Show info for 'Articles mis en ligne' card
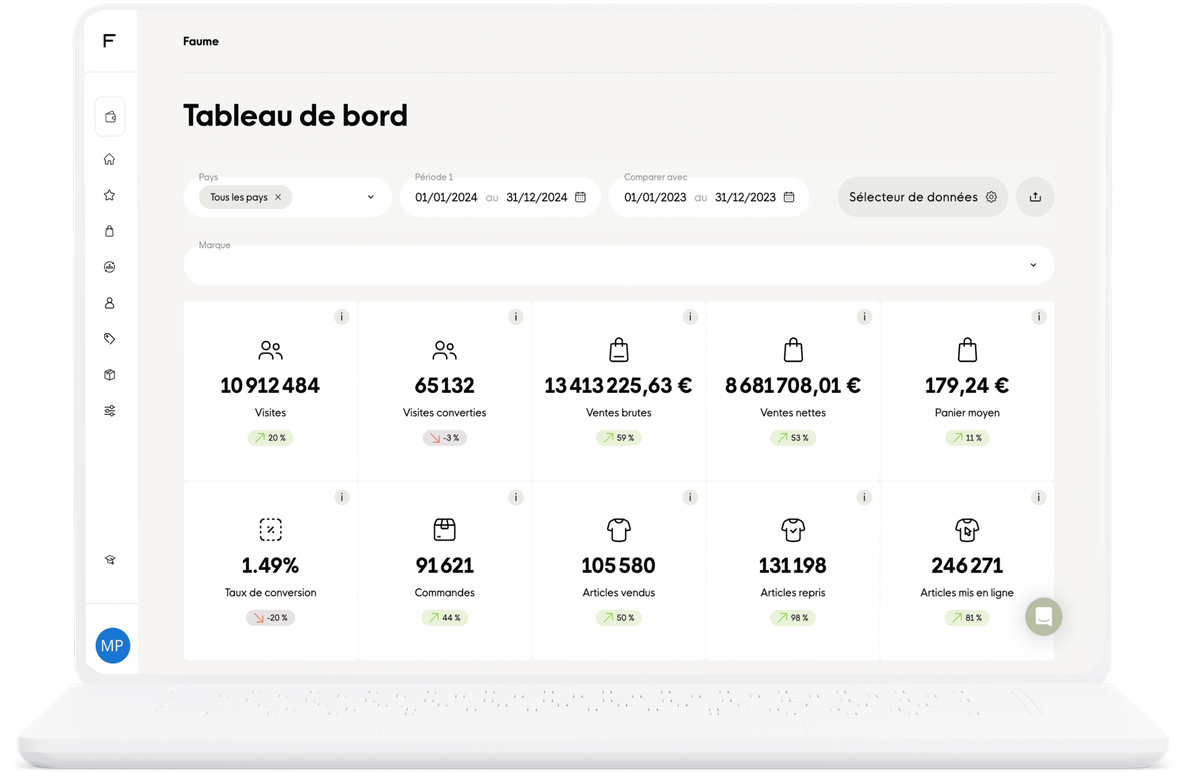1185x772 pixels. coord(1038,497)
